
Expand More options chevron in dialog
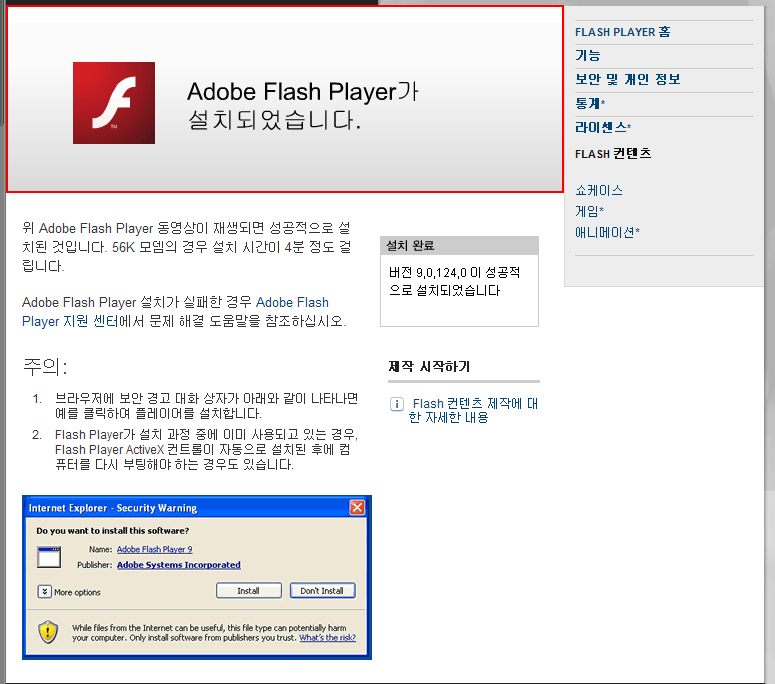[44, 592]
